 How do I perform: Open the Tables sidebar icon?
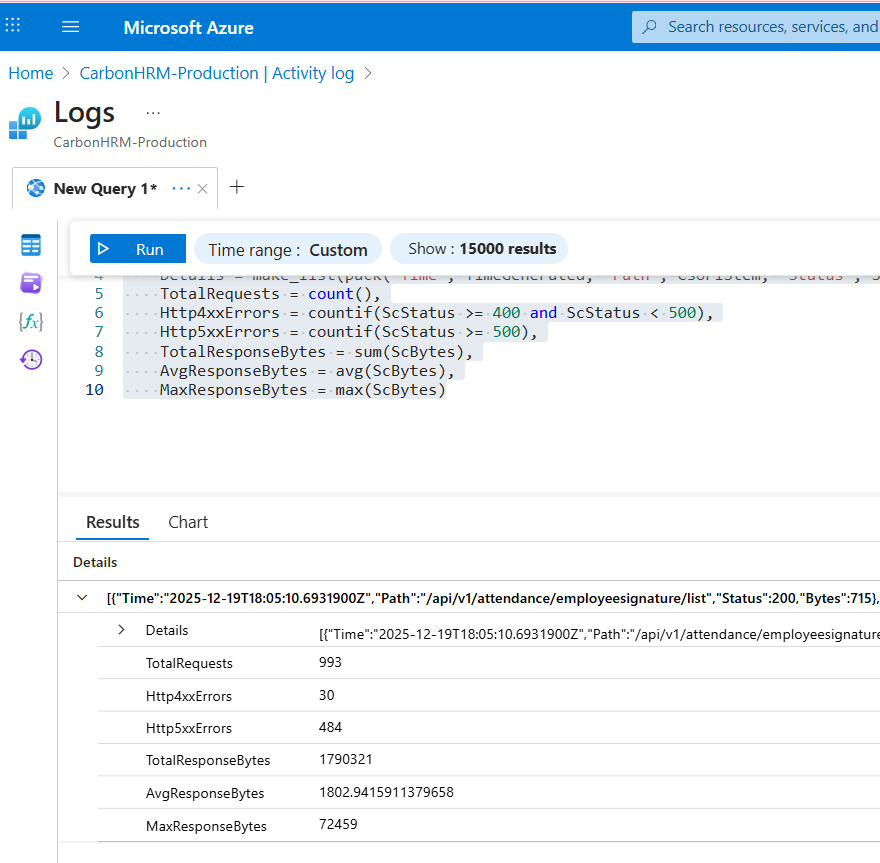tap(31, 245)
